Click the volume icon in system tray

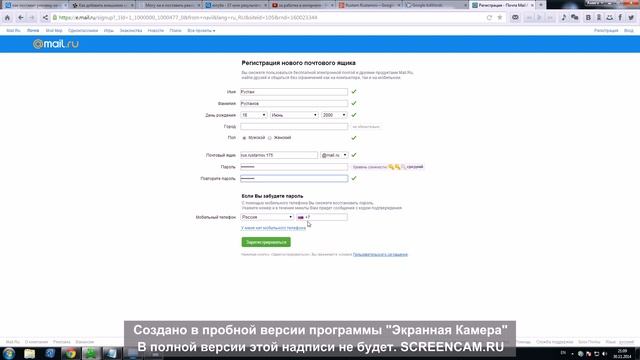[x=604, y=354]
